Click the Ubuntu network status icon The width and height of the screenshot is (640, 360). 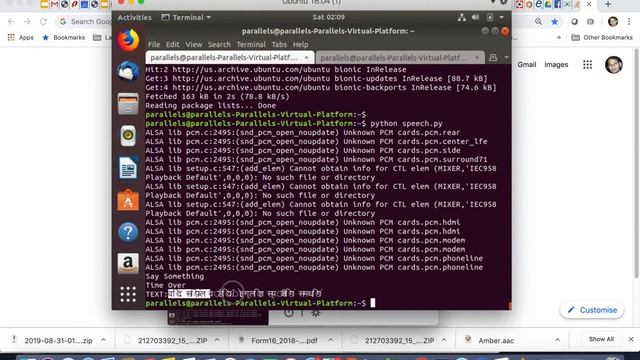[x=462, y=18]
